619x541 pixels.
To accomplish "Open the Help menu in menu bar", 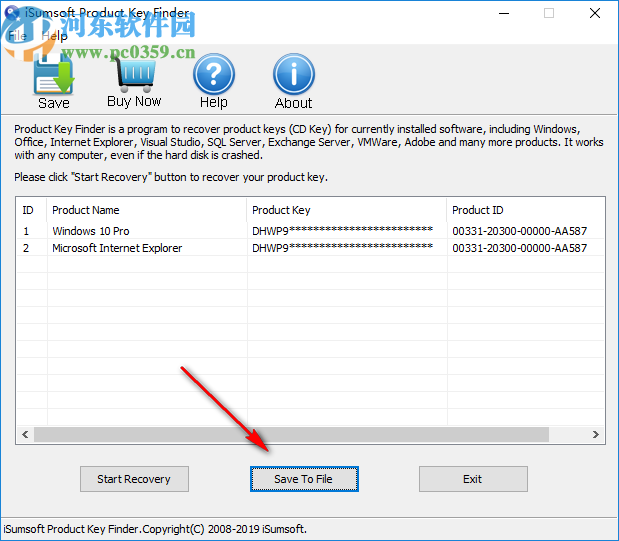I will pyautogui.click(x=54, y=36).
